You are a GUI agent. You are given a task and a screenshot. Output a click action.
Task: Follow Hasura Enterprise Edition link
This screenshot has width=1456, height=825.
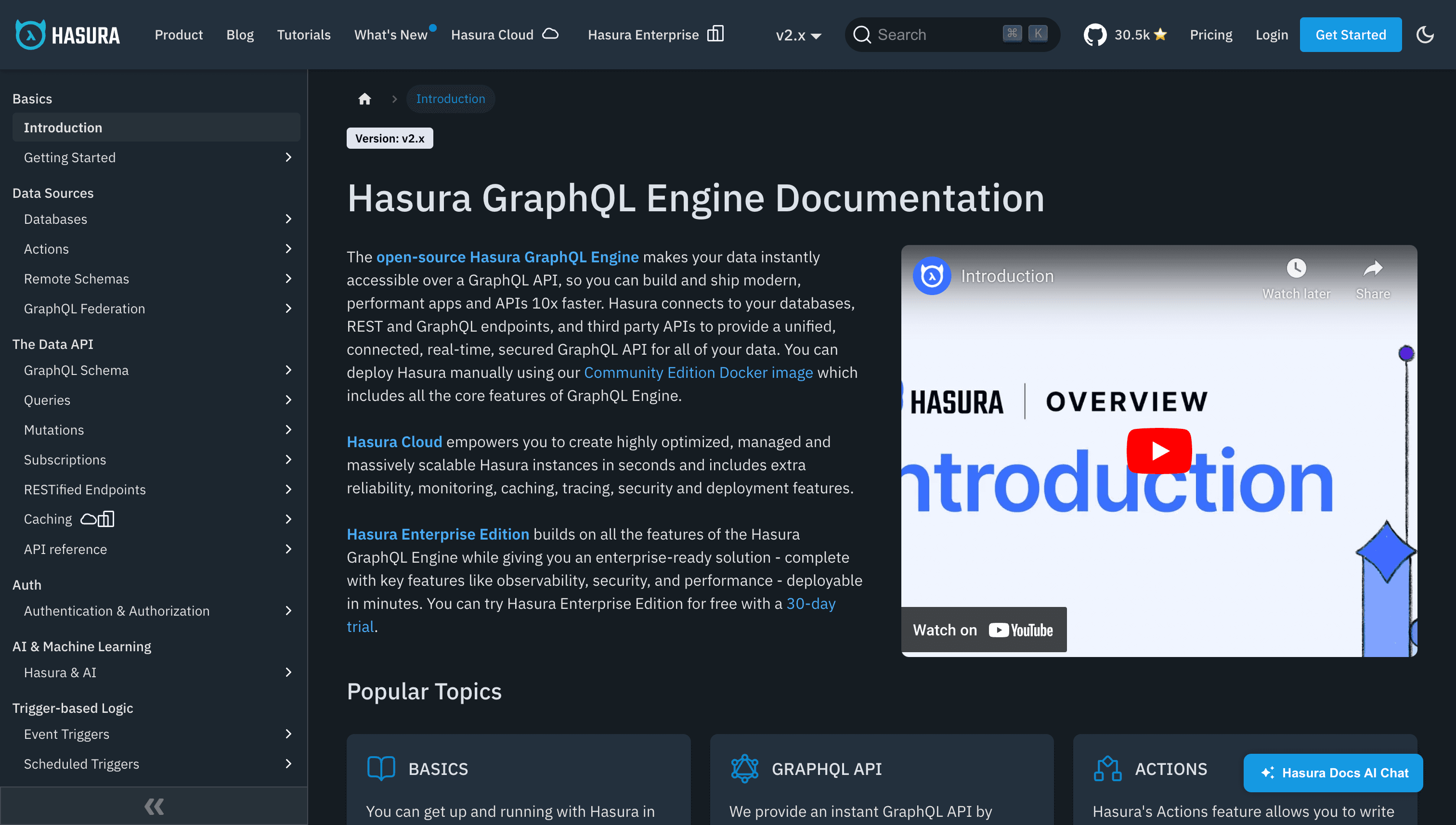438,534
